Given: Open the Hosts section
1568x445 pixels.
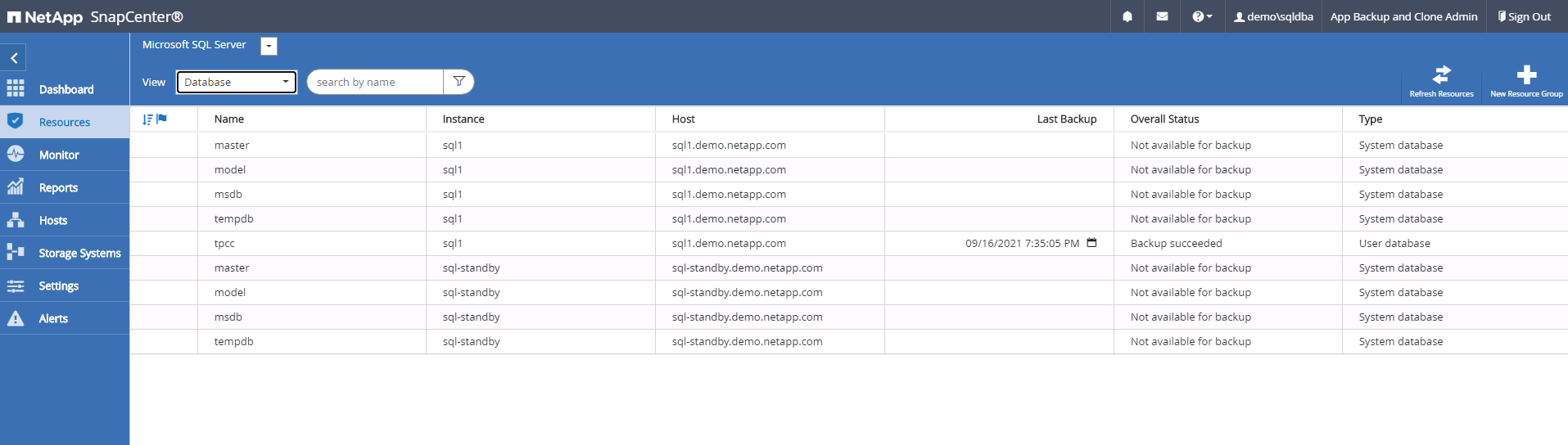Looking at the screenshot, I should pyautogui.click(x=65, y=220).
